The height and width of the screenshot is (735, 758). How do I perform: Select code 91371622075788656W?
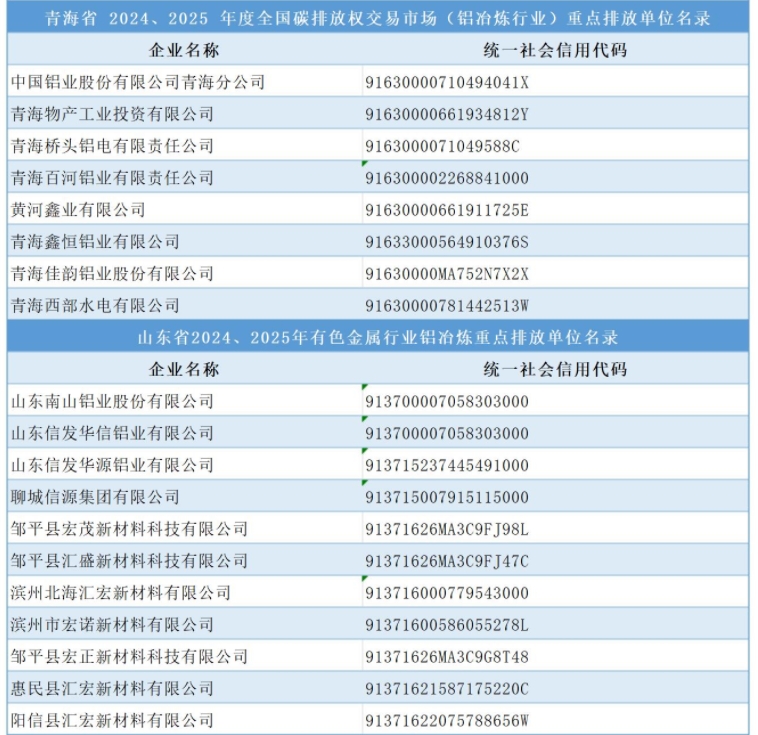point(555,720)
